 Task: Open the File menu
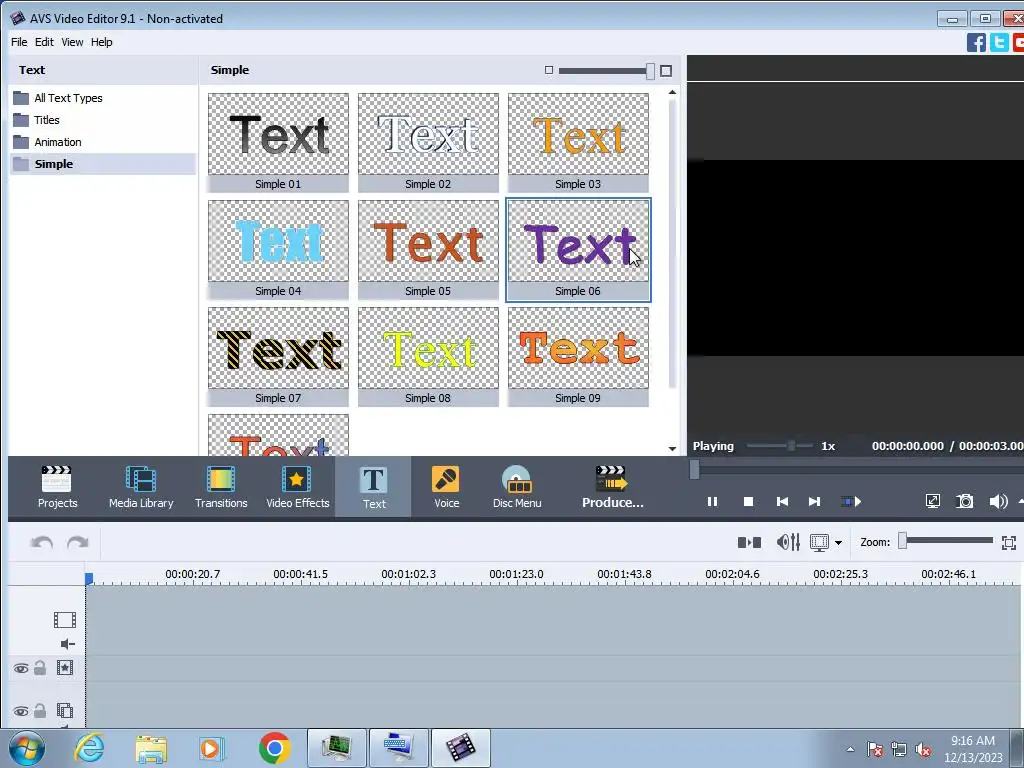pyautogui.click(x=19, y=42)
